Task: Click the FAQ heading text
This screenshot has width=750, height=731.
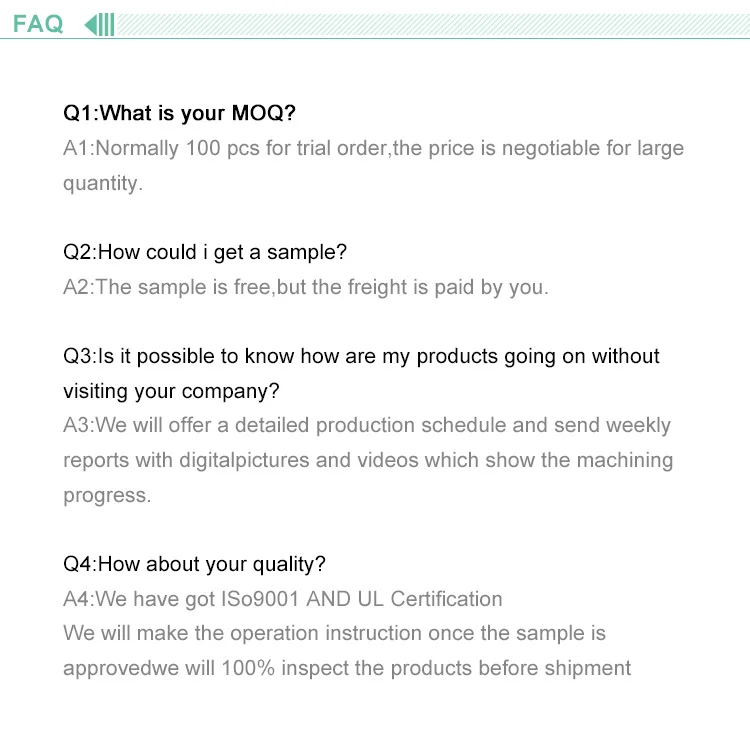Action: [x=38, y=23]
